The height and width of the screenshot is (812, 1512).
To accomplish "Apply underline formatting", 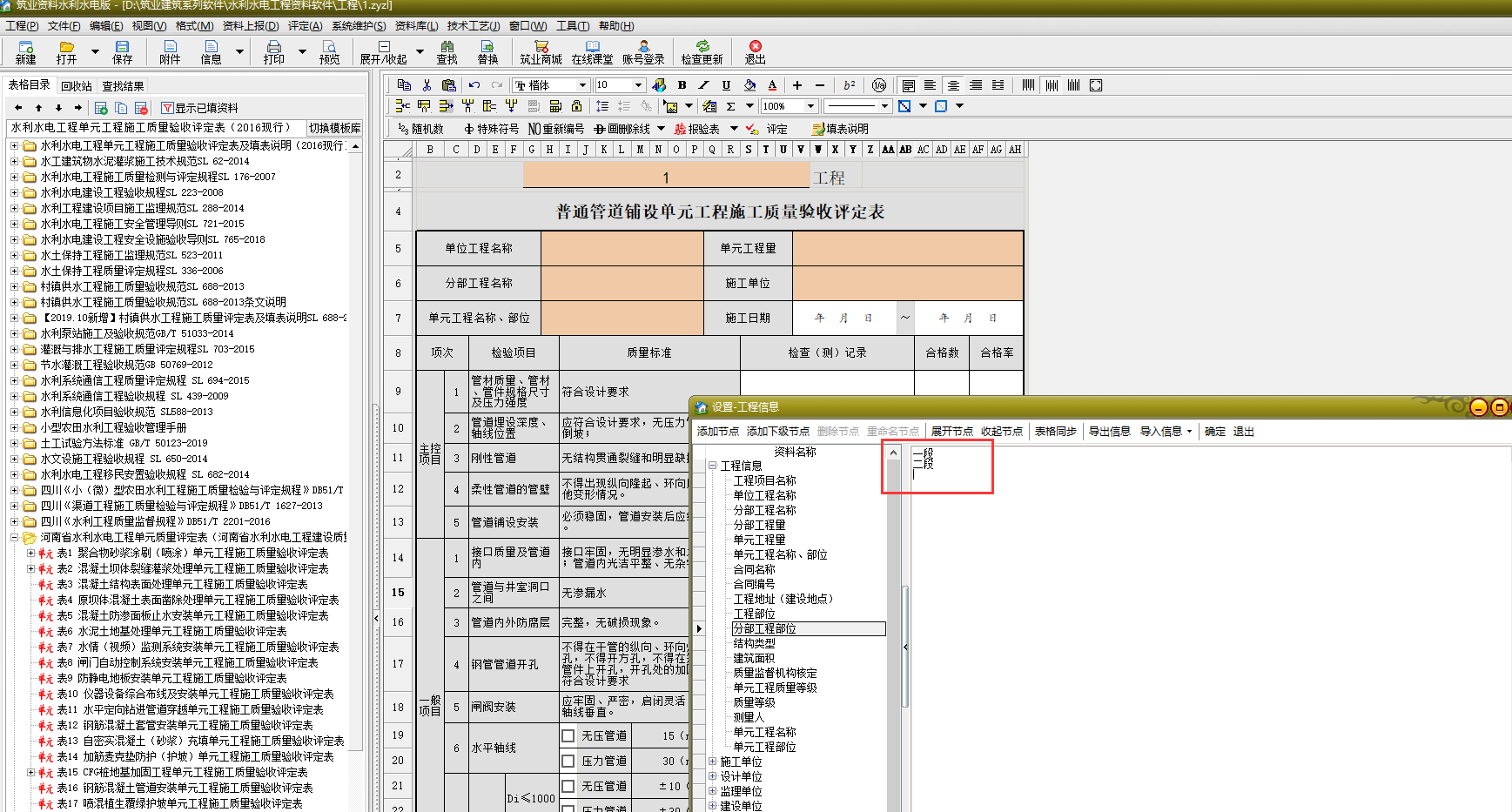I will (x=726, y=84).
